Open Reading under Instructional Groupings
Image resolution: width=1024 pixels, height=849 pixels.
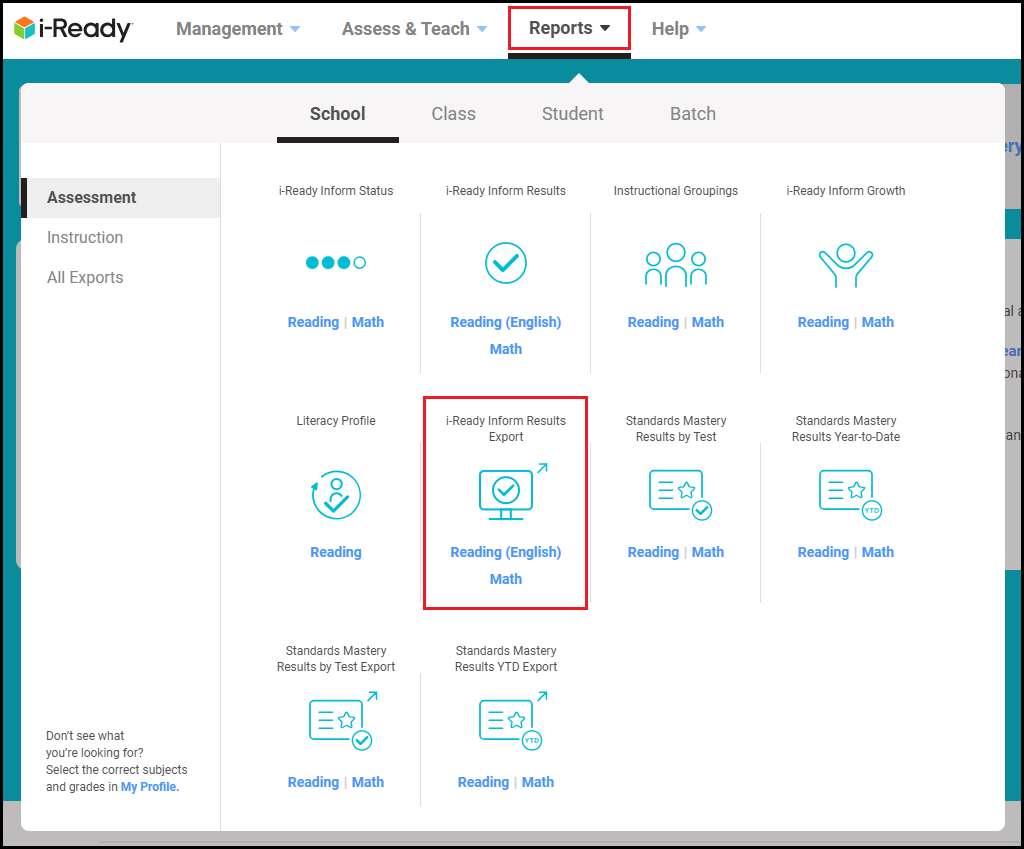(653, 322)
